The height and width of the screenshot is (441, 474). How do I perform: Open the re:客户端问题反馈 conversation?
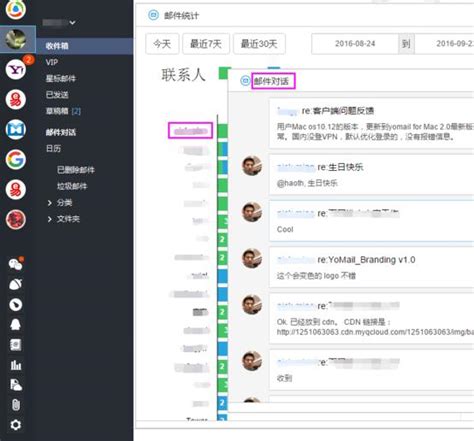point(371,123)
